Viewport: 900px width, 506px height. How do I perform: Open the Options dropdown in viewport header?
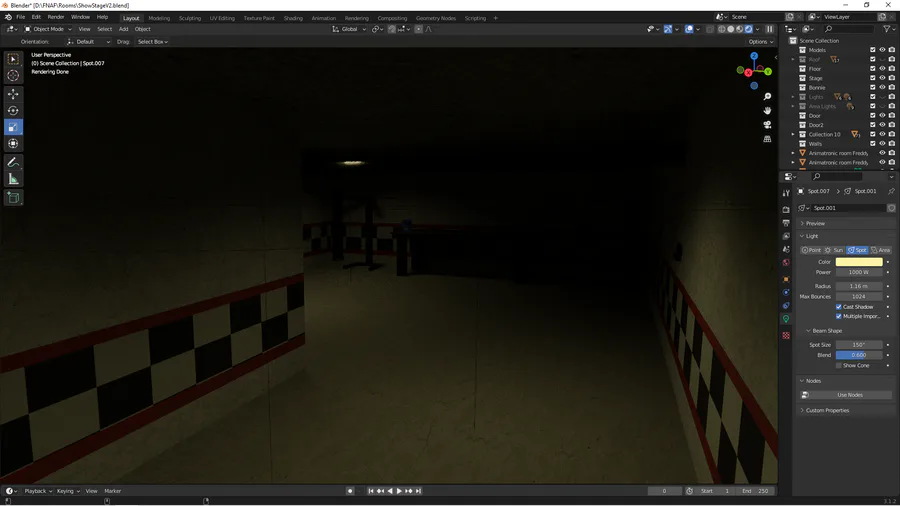click(761, 42)
